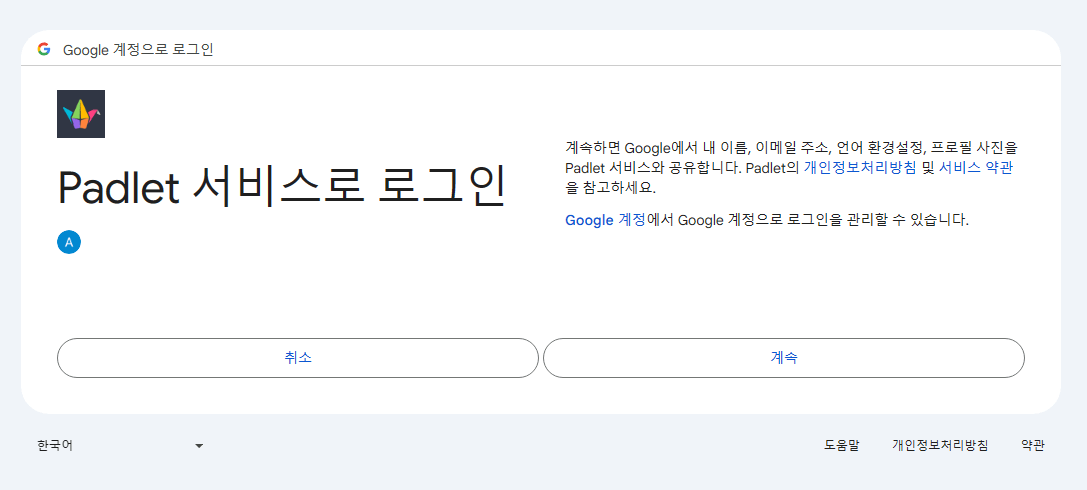Click the 취소 button
The width and height of the screenshot is (1087, 490).
click(297, 358)
